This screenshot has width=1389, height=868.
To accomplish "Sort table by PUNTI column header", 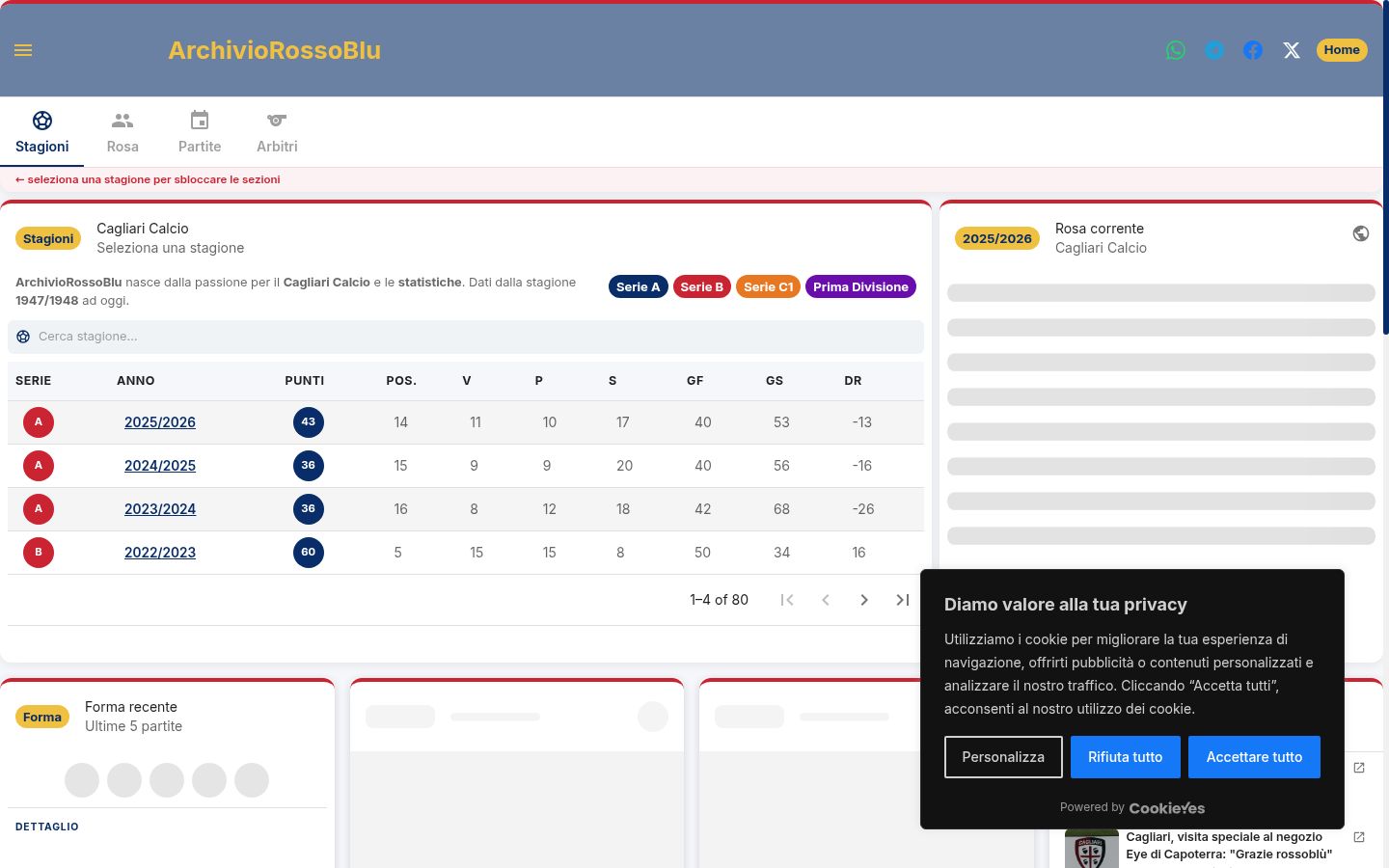I will pyautogui.click(x=305, y=381).
